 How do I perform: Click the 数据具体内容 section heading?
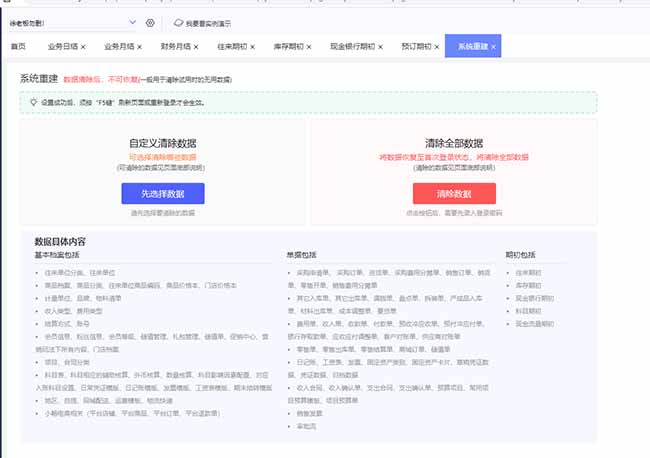click(60, 242)
